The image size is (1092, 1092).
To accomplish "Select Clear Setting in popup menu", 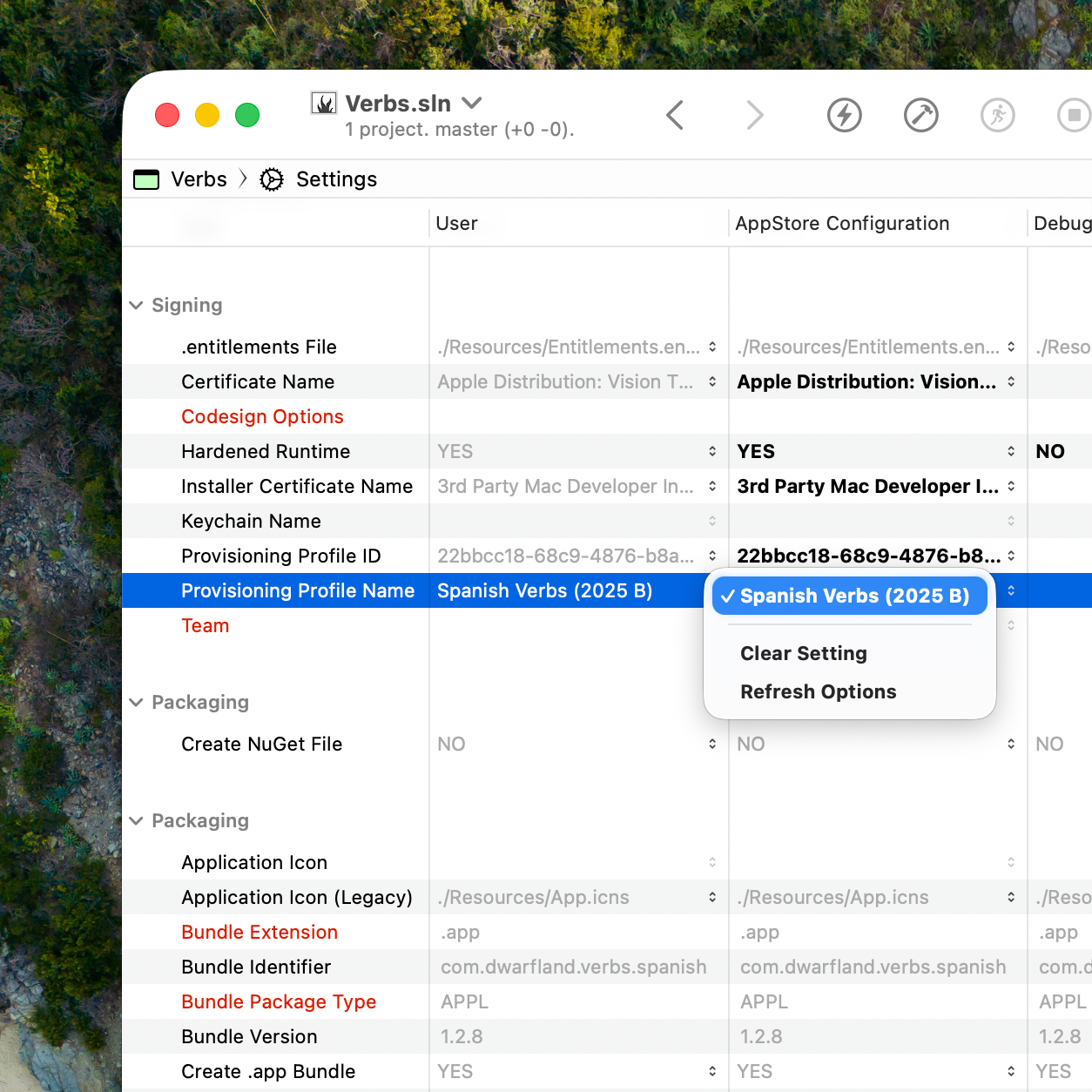I will click(x=803, y=653).
